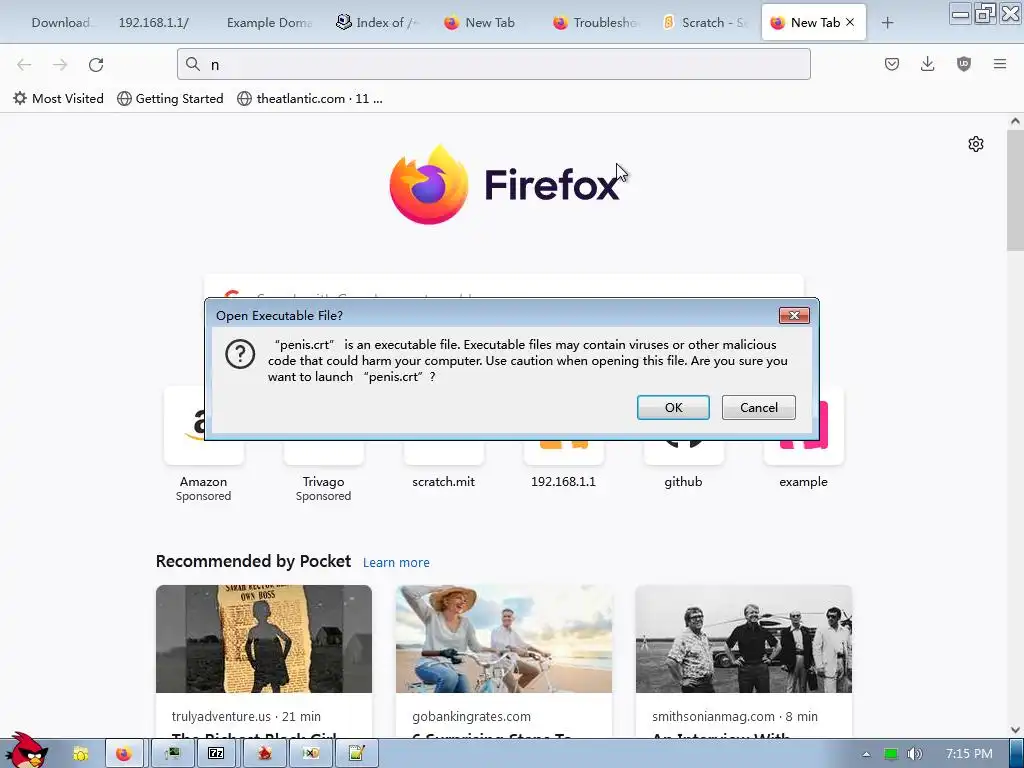1024x768 pixels.
Task: Switch to the first inactive New Tab
Action: tap(487, 23)
